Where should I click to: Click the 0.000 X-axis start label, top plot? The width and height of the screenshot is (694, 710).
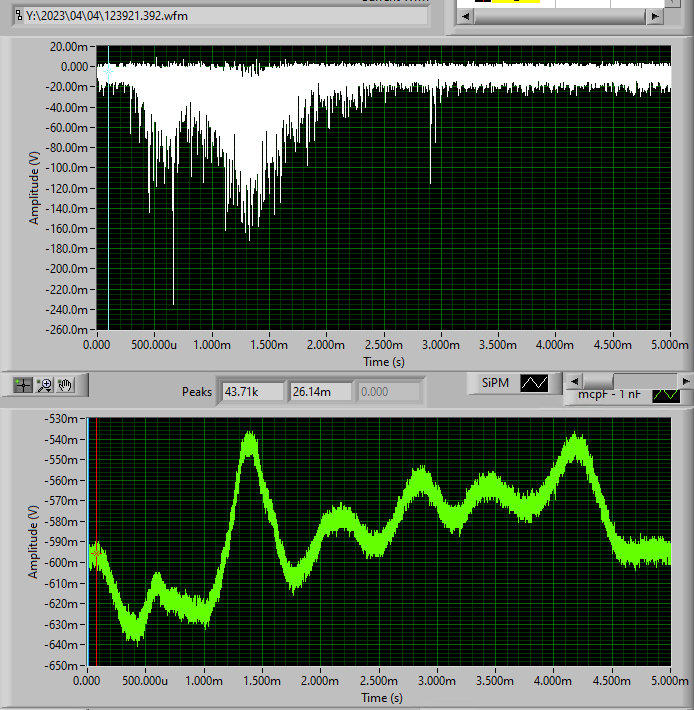click(96, 345)
